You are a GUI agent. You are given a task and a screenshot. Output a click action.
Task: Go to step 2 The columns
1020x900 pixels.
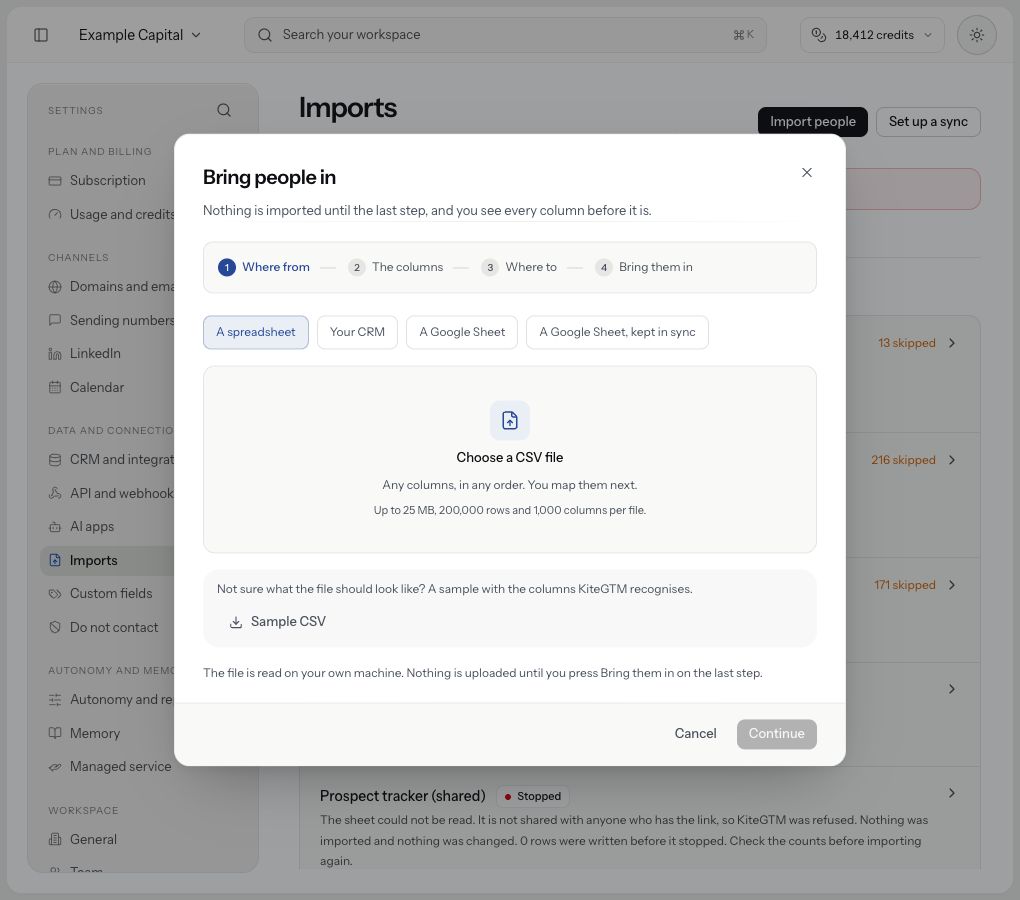click(396, 267)
